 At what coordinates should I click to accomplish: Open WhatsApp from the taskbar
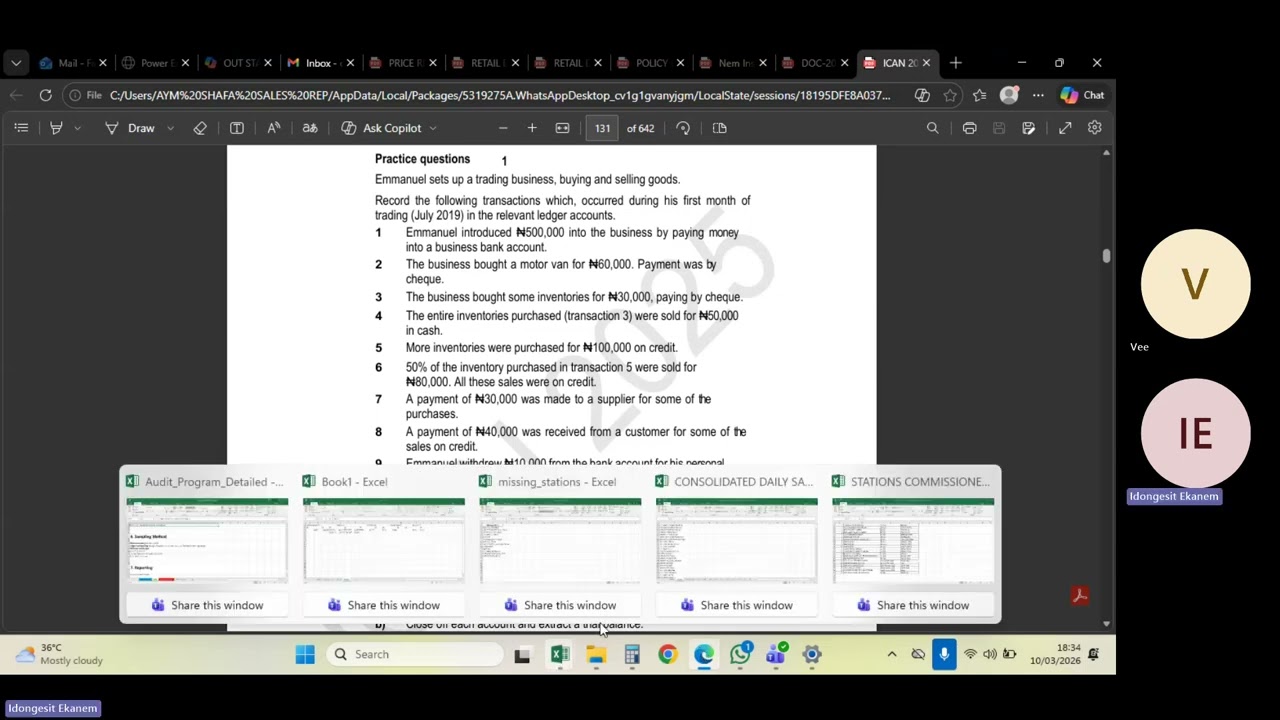click(x=740, y=655)
